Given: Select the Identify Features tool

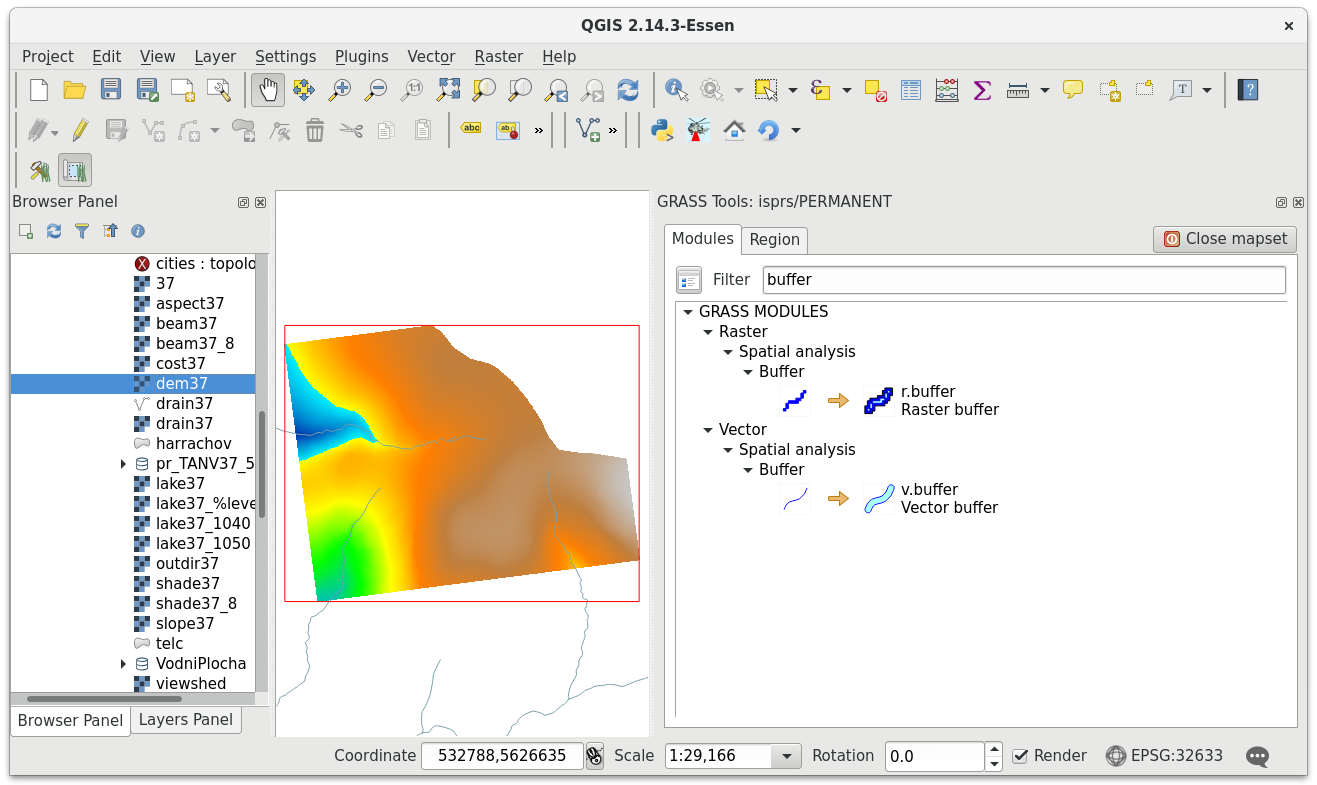Looking at the screenshot, I should (677, 90).
